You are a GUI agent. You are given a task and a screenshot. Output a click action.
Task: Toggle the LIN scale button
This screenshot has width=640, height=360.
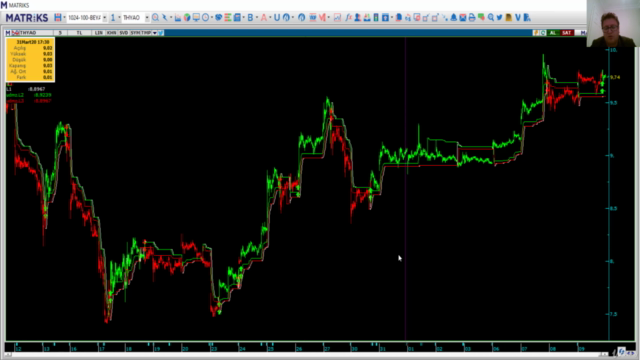tap(98, 33)
